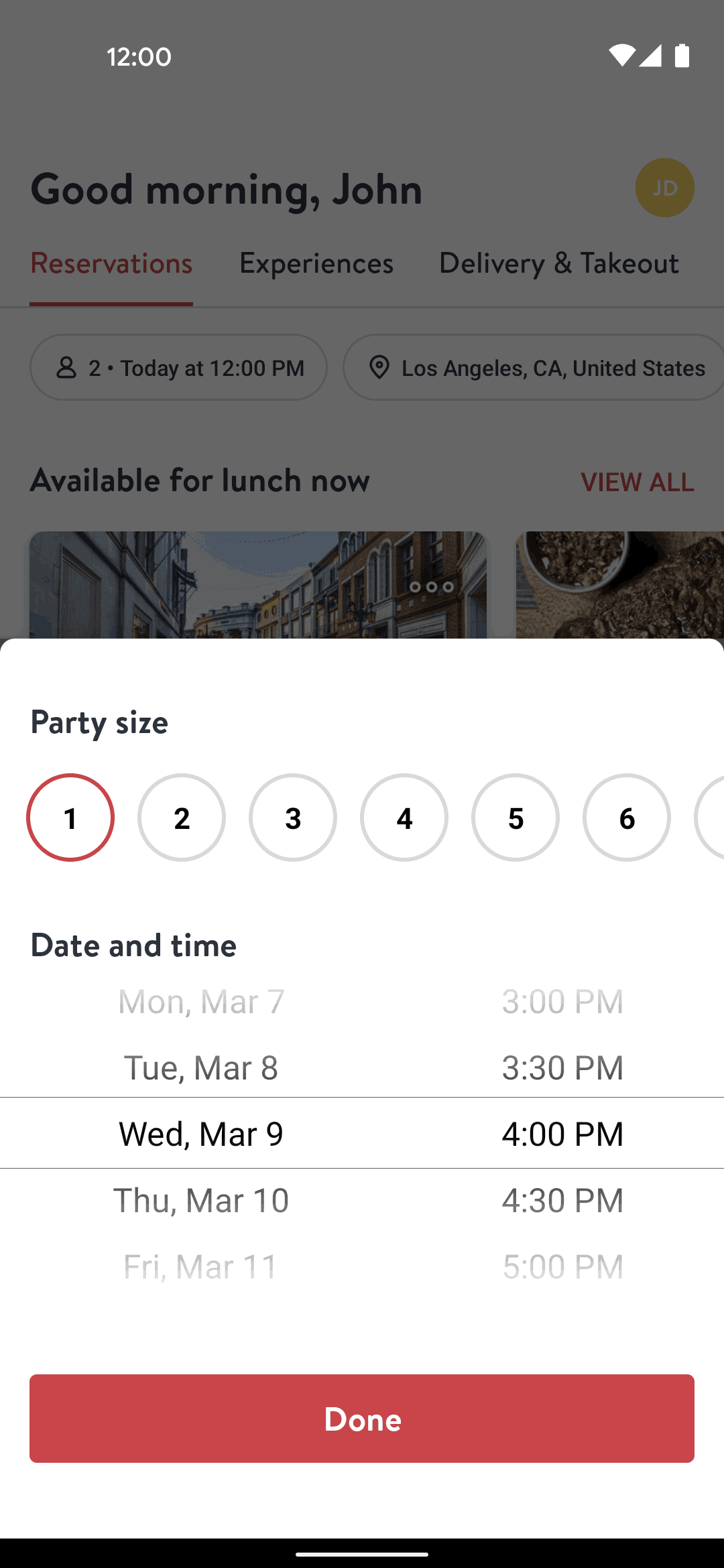Viewport: 724px width, 1568px height.
Task: Choose party size 6
Action: 627,818
